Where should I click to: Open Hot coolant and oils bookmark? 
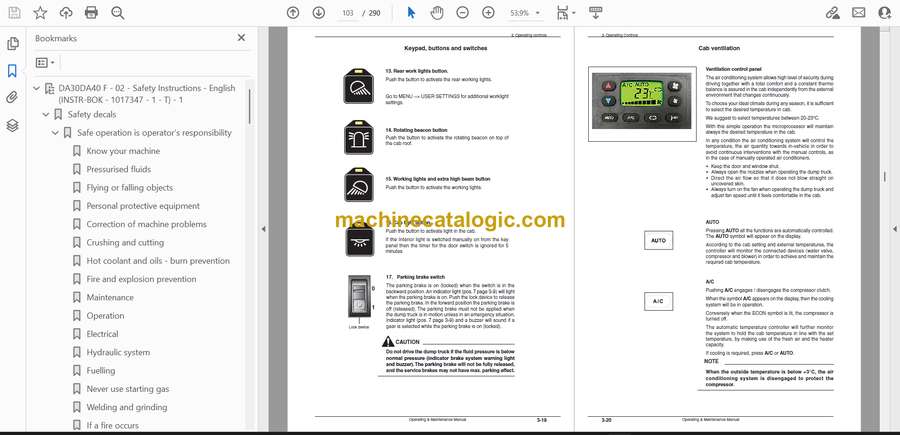coord(158,261)
